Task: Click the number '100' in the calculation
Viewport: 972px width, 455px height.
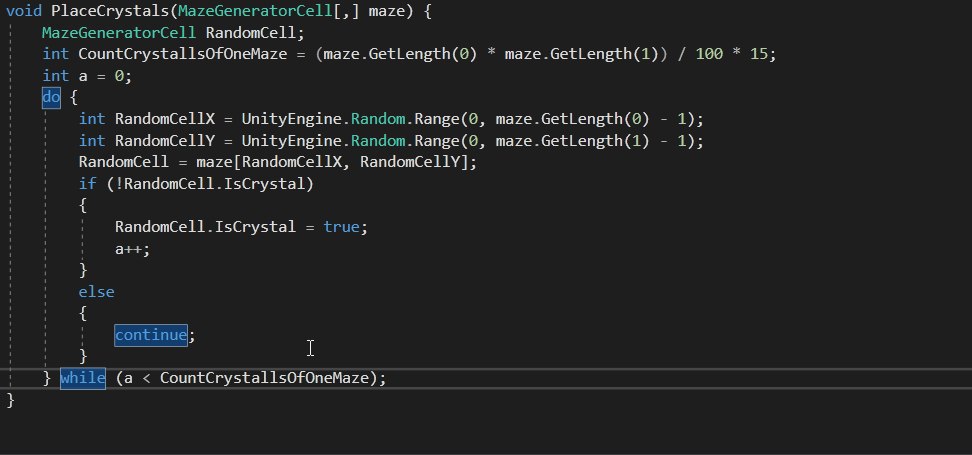Action: point(709,54)
